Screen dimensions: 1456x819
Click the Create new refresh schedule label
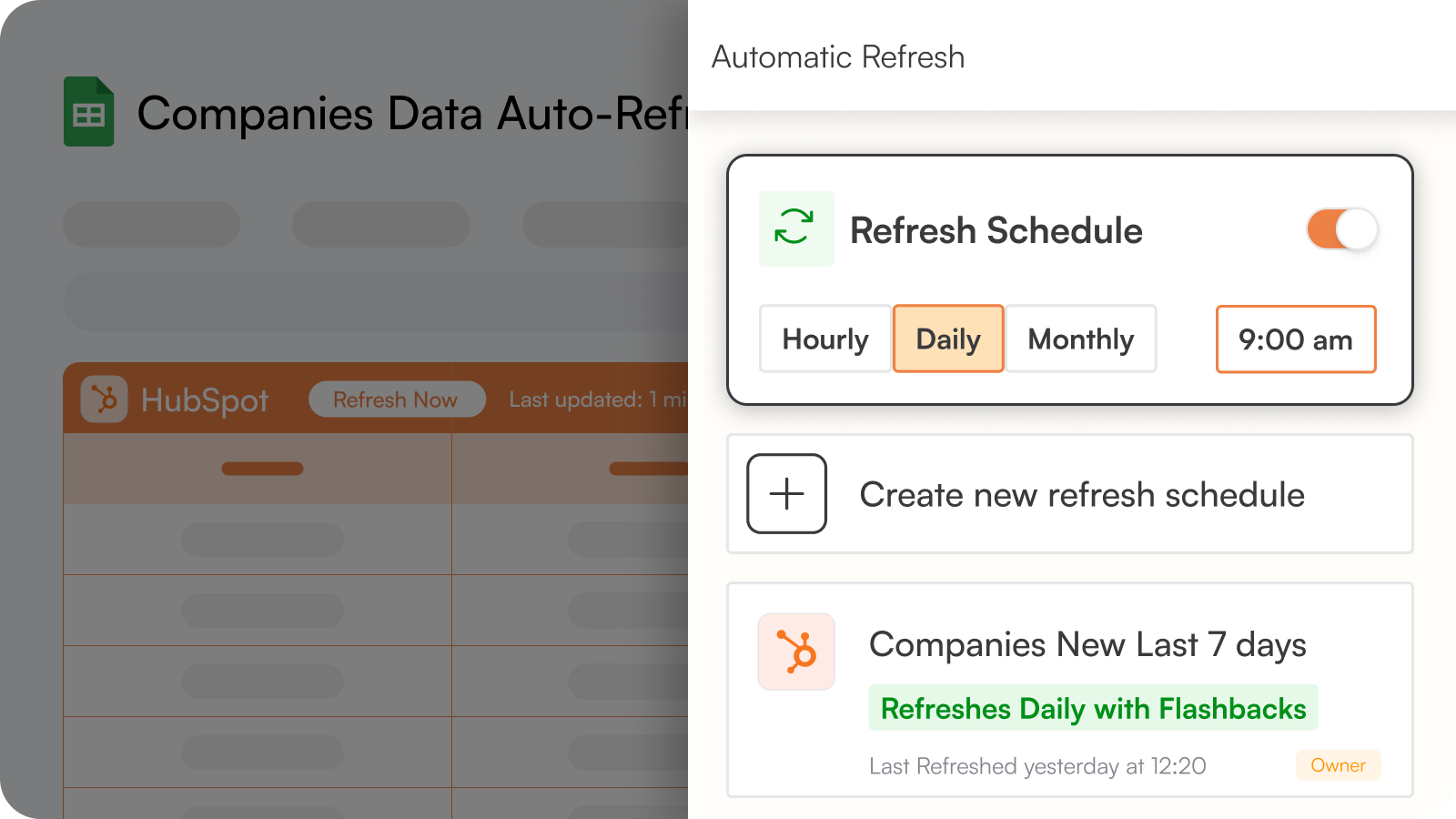click(1082, 495)
